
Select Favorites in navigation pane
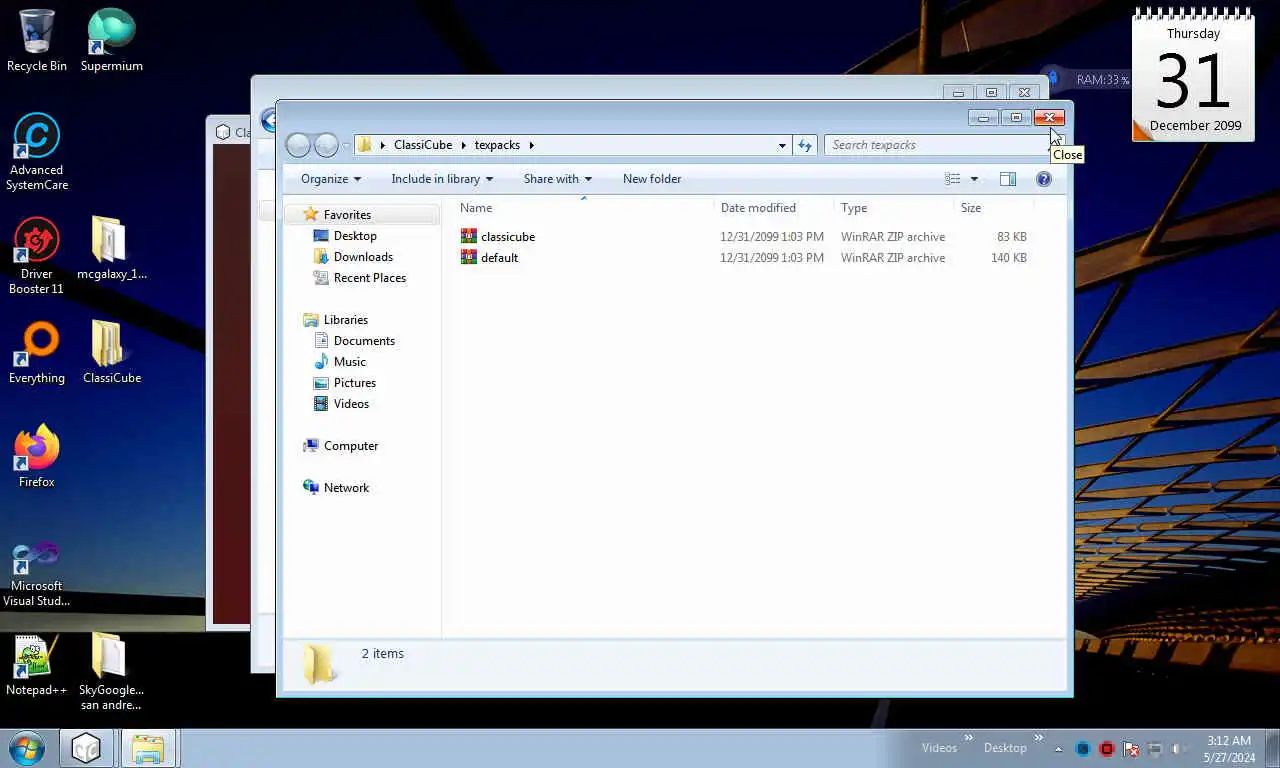[x=347, y=215]
